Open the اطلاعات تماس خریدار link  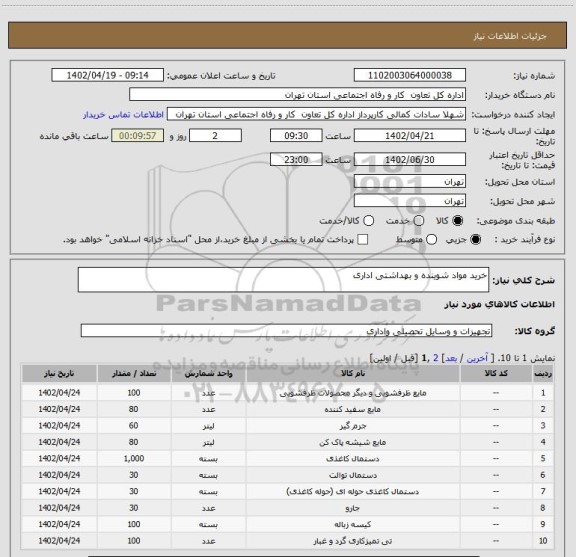click(123, 115)
